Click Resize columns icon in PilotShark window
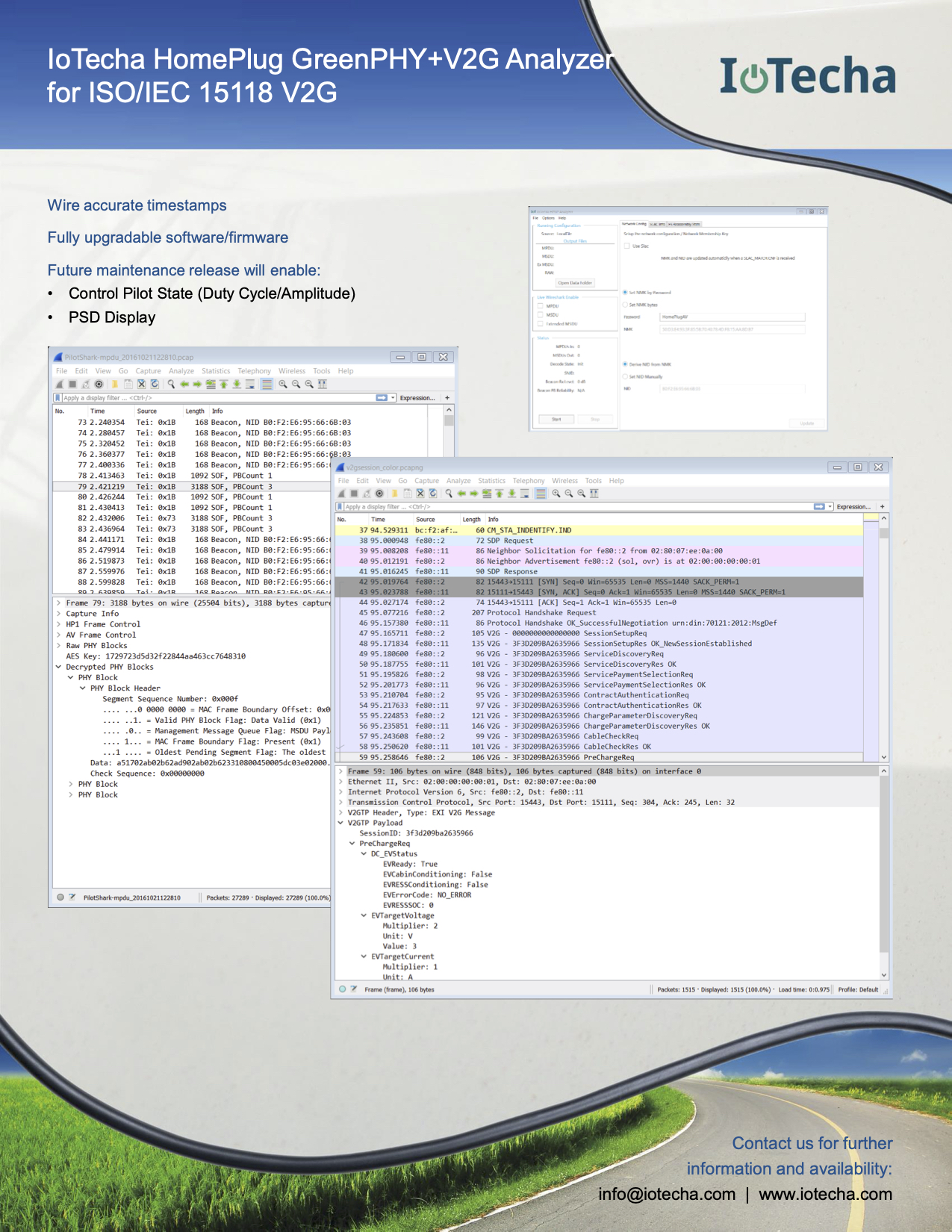This screenshot has width=952, height=1232. (x=322, y=384)
